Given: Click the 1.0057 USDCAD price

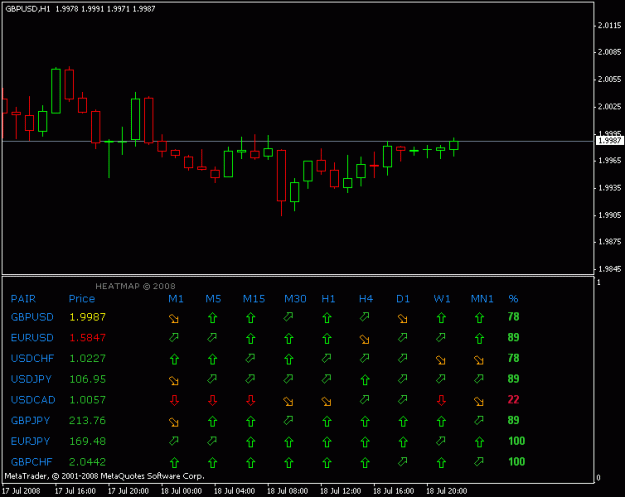Looking at the screenshot, I should 88,400.
